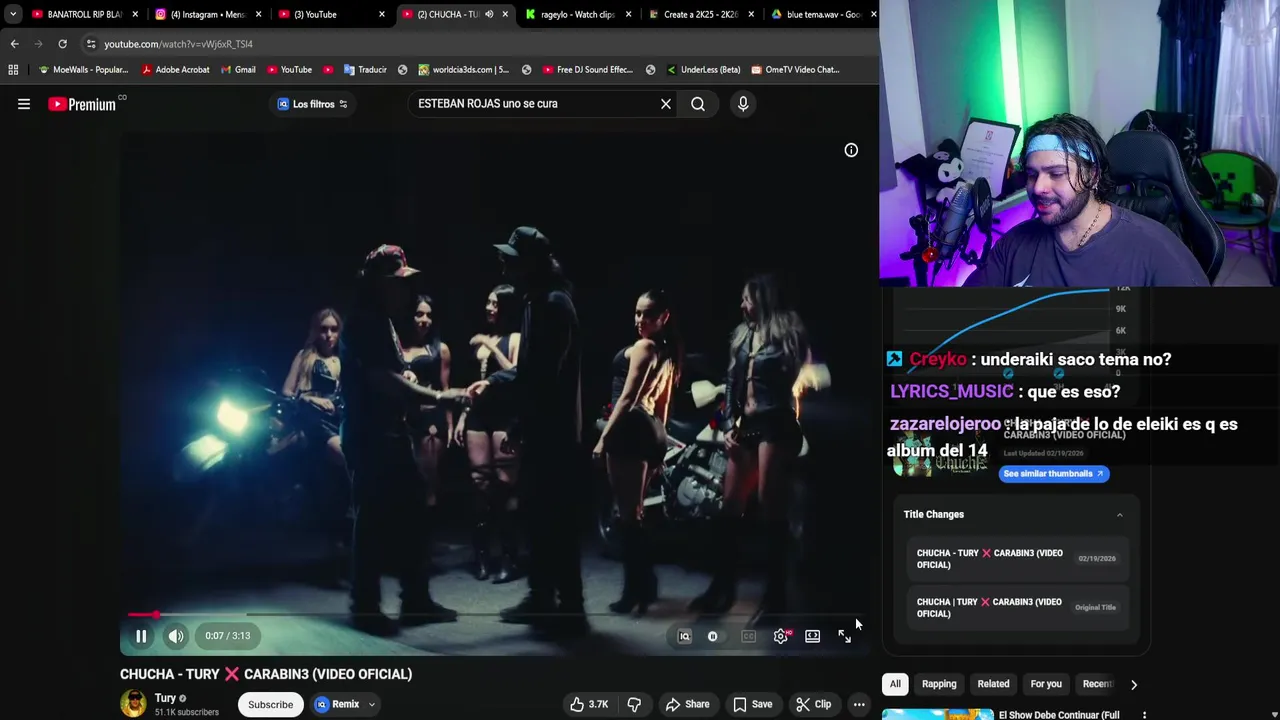This screenshot has height=720, width=1280.
Task: Toggle subtitles CC button
Action: [748, 636]
